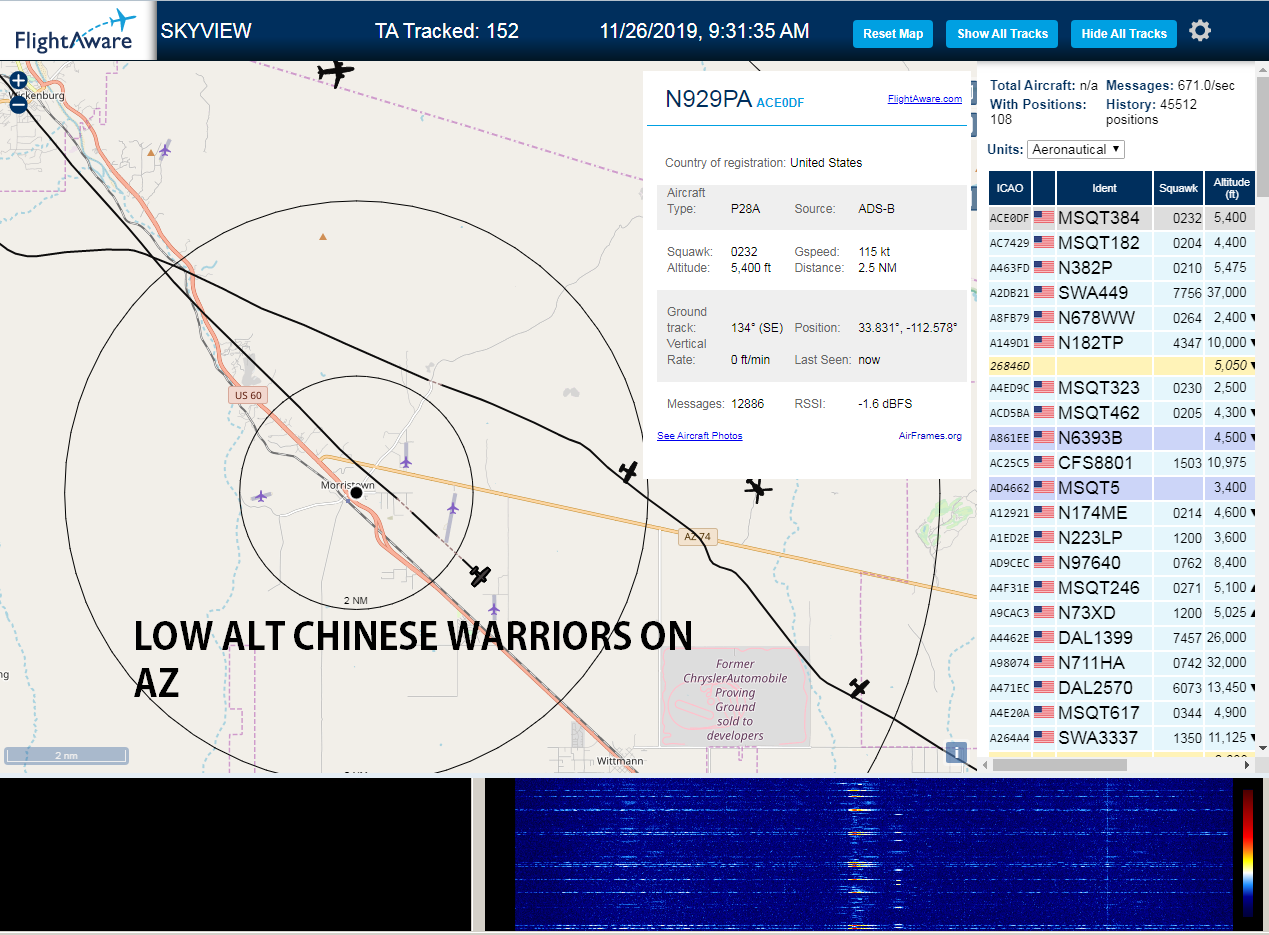The width and height of the screenshot is (1269, 935).
Task: Click US flag in N711HA row
Action: click(1044, 662)
